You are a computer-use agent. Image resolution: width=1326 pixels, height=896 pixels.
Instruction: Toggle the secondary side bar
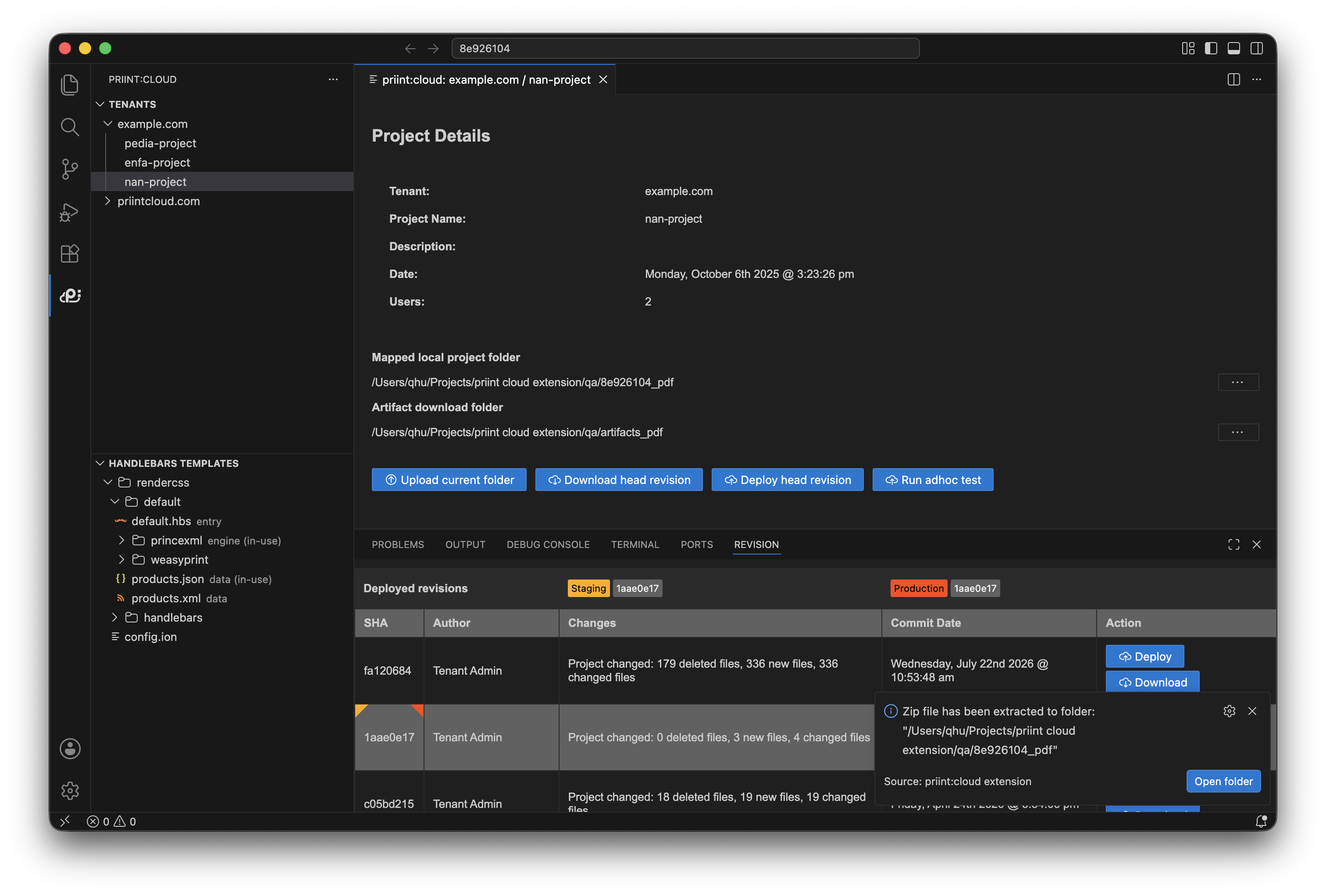point(1256,49)
